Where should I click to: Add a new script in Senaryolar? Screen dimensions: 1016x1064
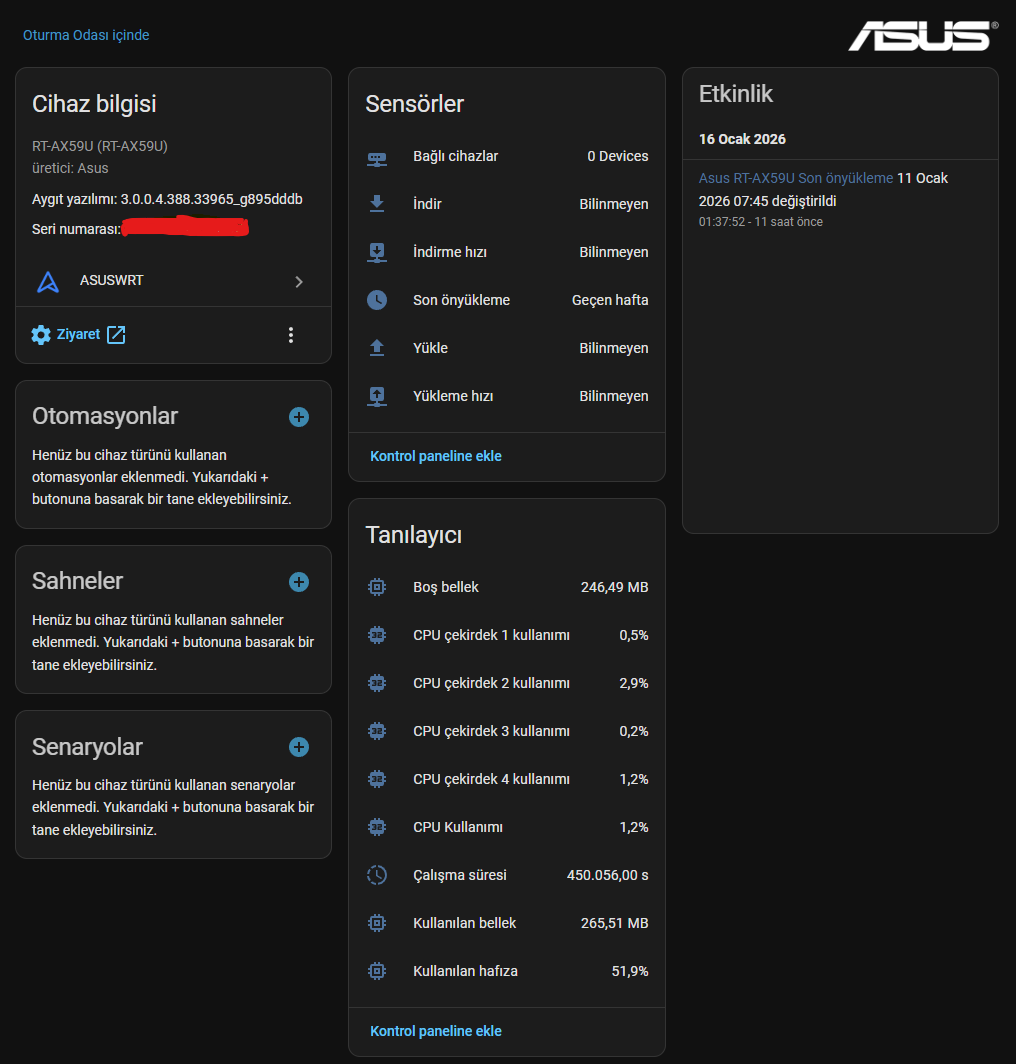click(x=299, y=747)
